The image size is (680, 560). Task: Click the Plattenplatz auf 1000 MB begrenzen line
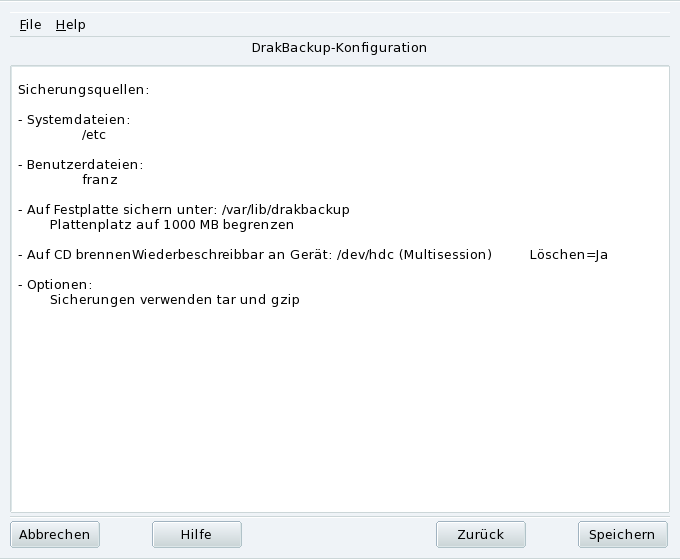tap(171, 225)
